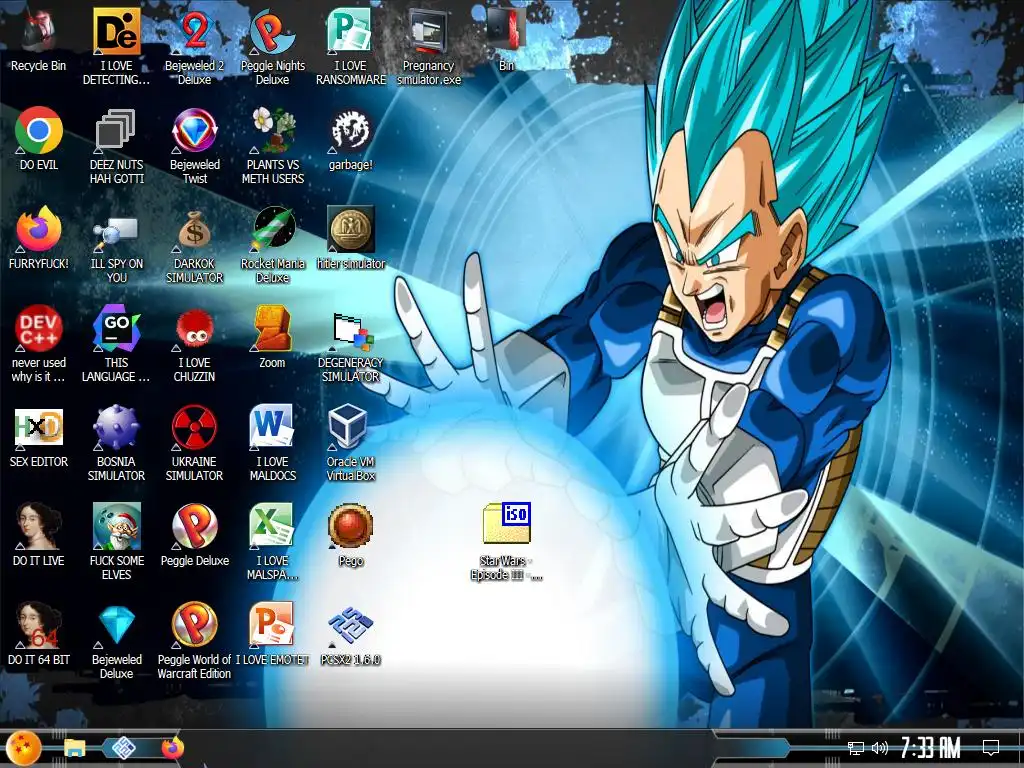
Task: Open the network tray icon
Action: pos(856,748)
